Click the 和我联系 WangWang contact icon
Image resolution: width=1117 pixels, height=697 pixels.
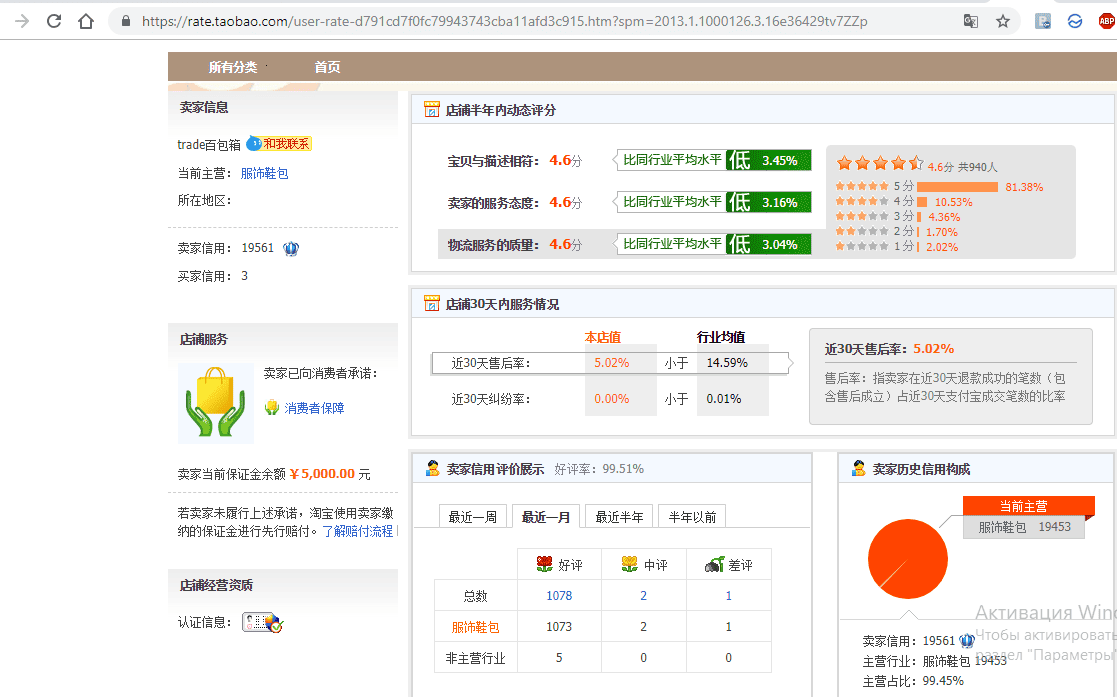tap(279, 144)
